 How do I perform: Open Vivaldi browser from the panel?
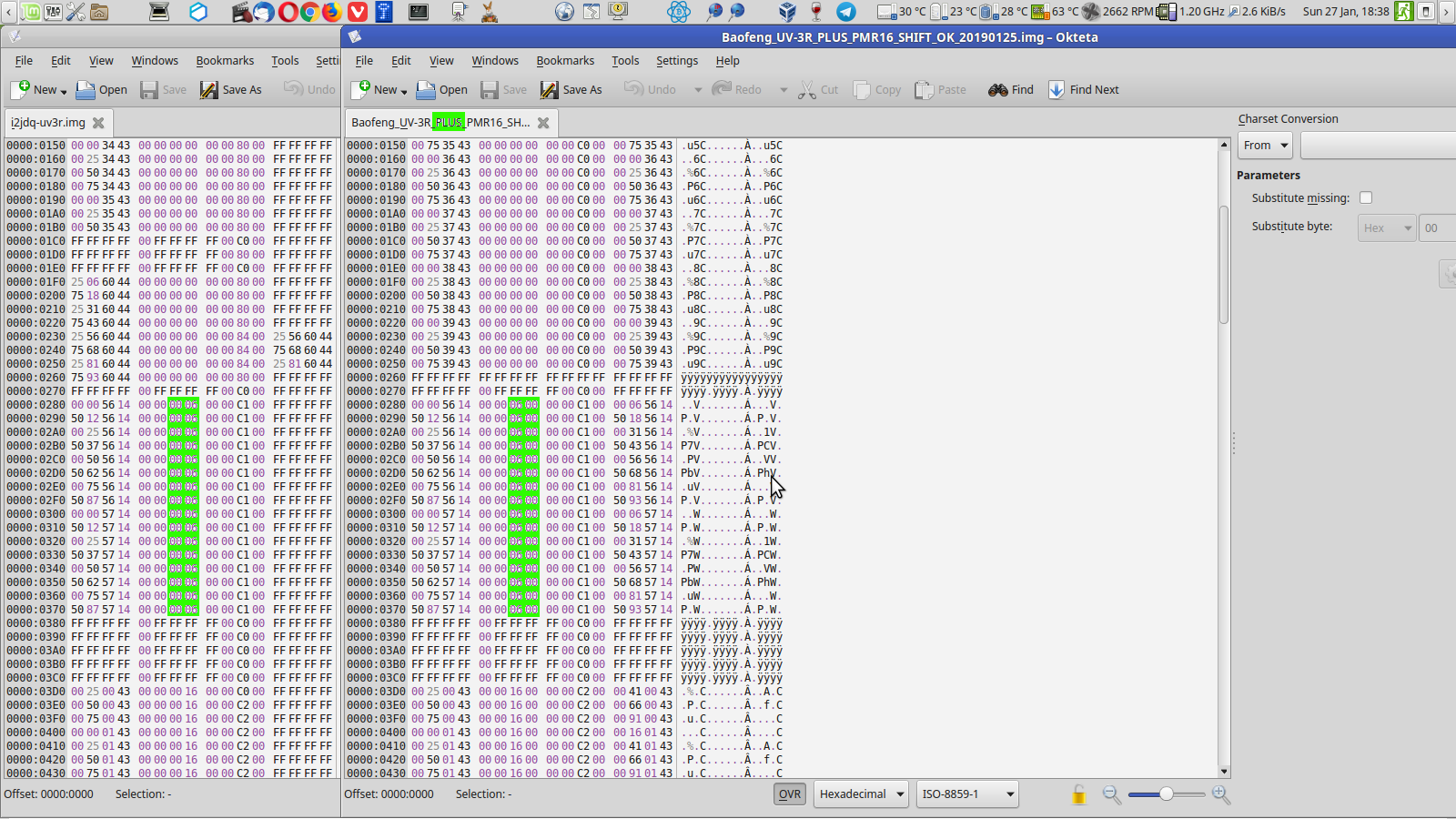tap(357, 12)
